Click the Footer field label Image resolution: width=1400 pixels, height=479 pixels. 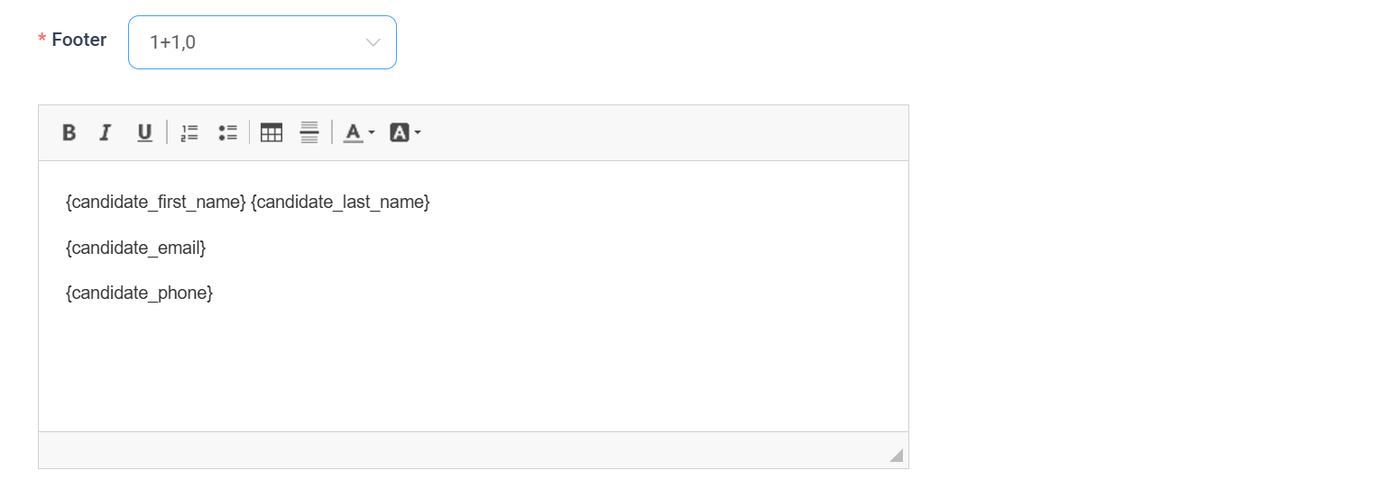78,40
